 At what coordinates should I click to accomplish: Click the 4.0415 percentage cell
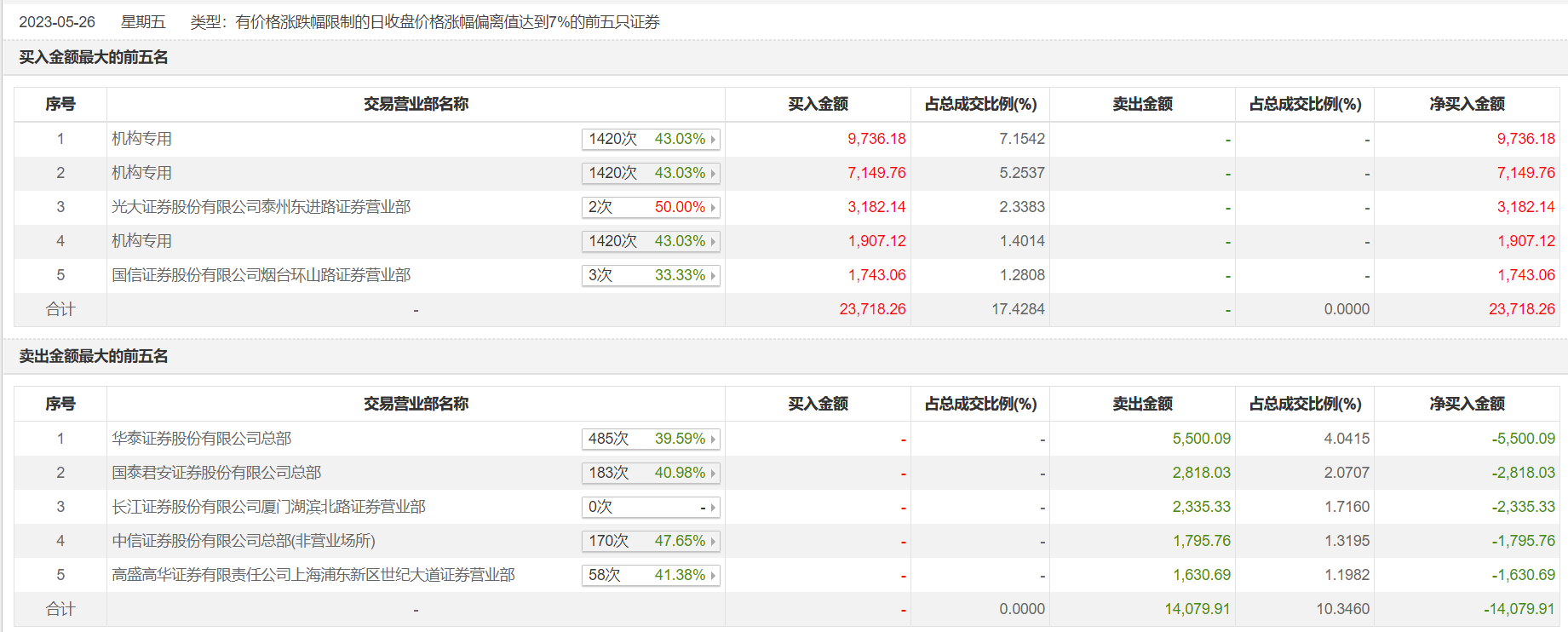tap(1347, 439)
